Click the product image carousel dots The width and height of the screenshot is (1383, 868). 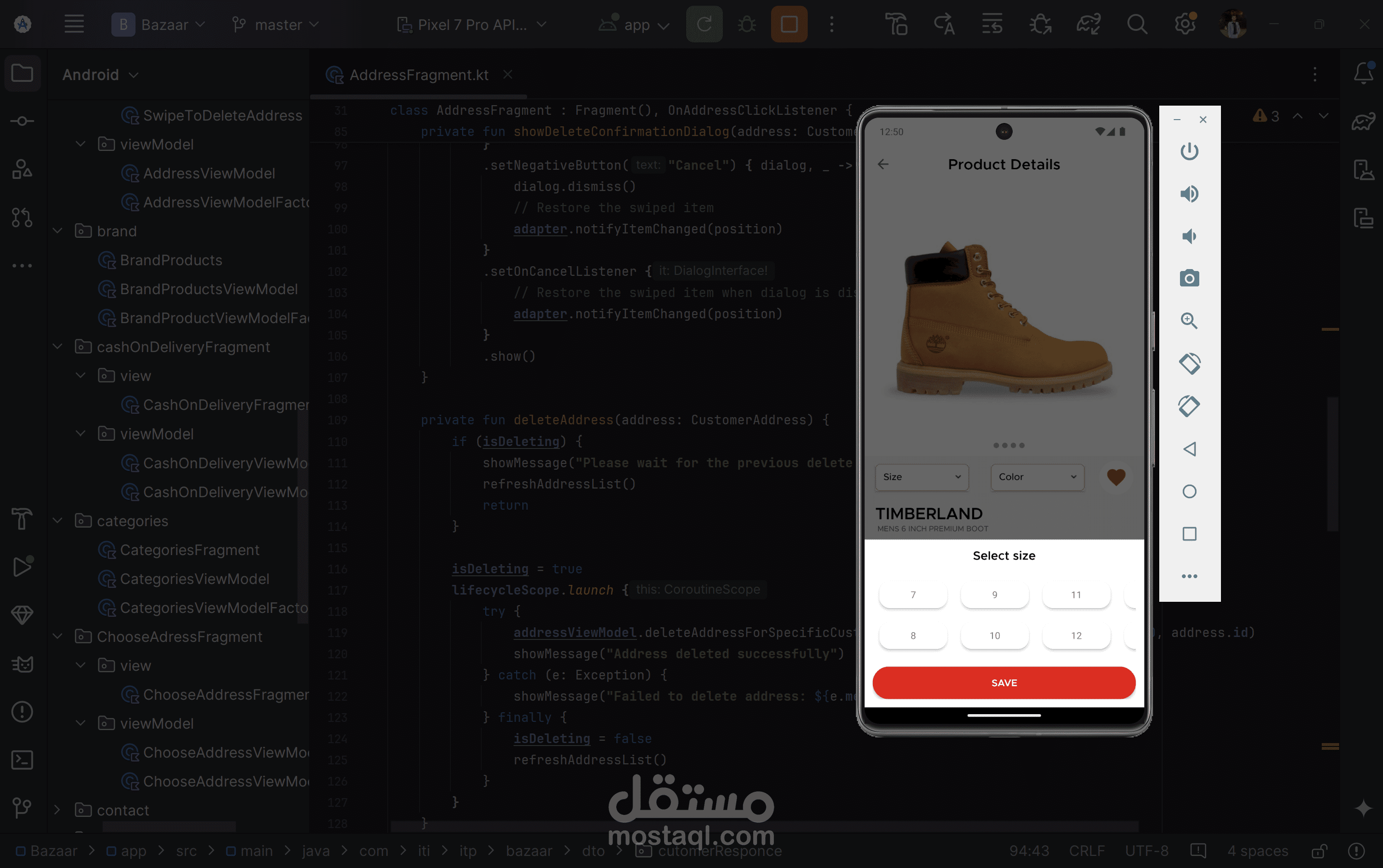tap(1009, 445)
